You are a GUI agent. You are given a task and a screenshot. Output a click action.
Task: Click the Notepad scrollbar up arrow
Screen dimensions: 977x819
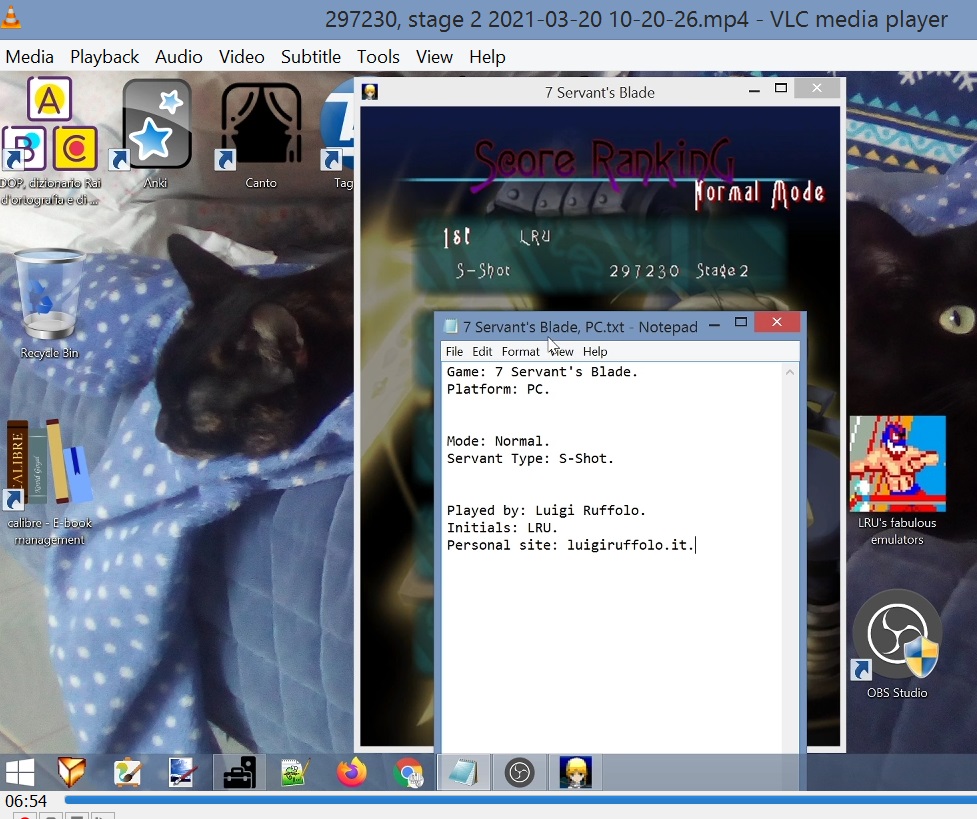790,373
